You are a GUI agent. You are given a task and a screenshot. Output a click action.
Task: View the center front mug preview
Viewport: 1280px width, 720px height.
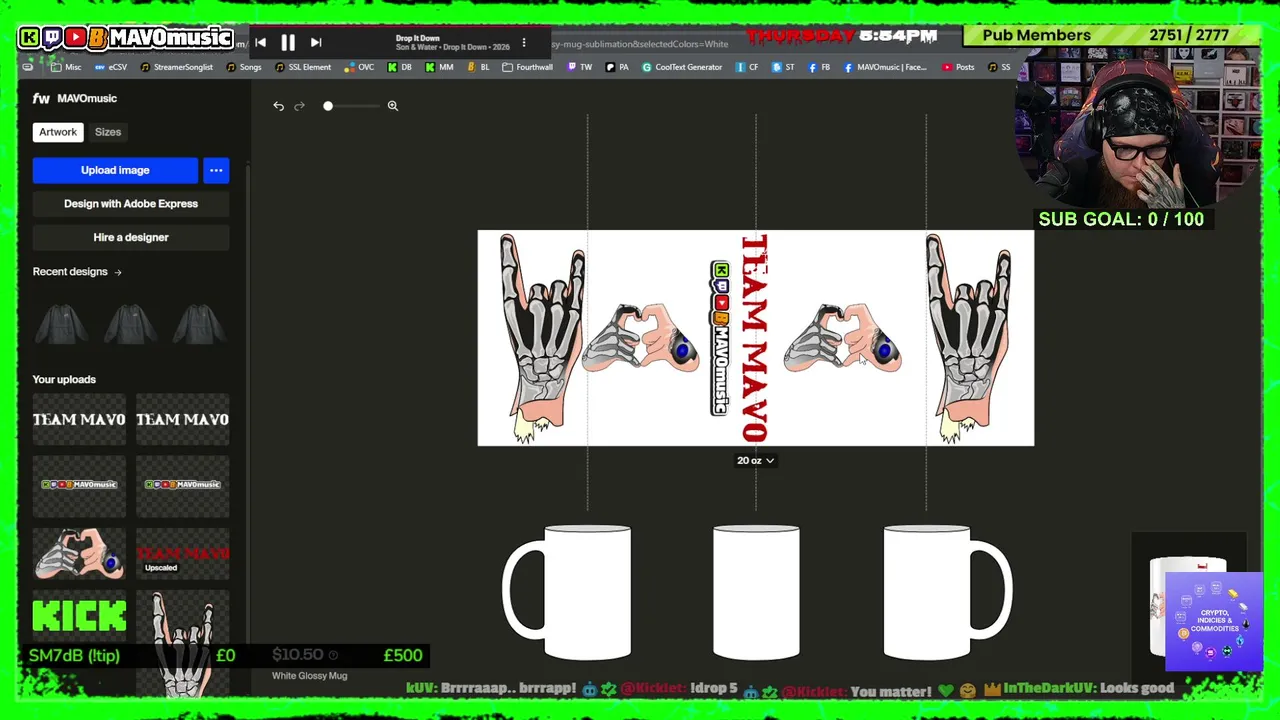[756, 592]
